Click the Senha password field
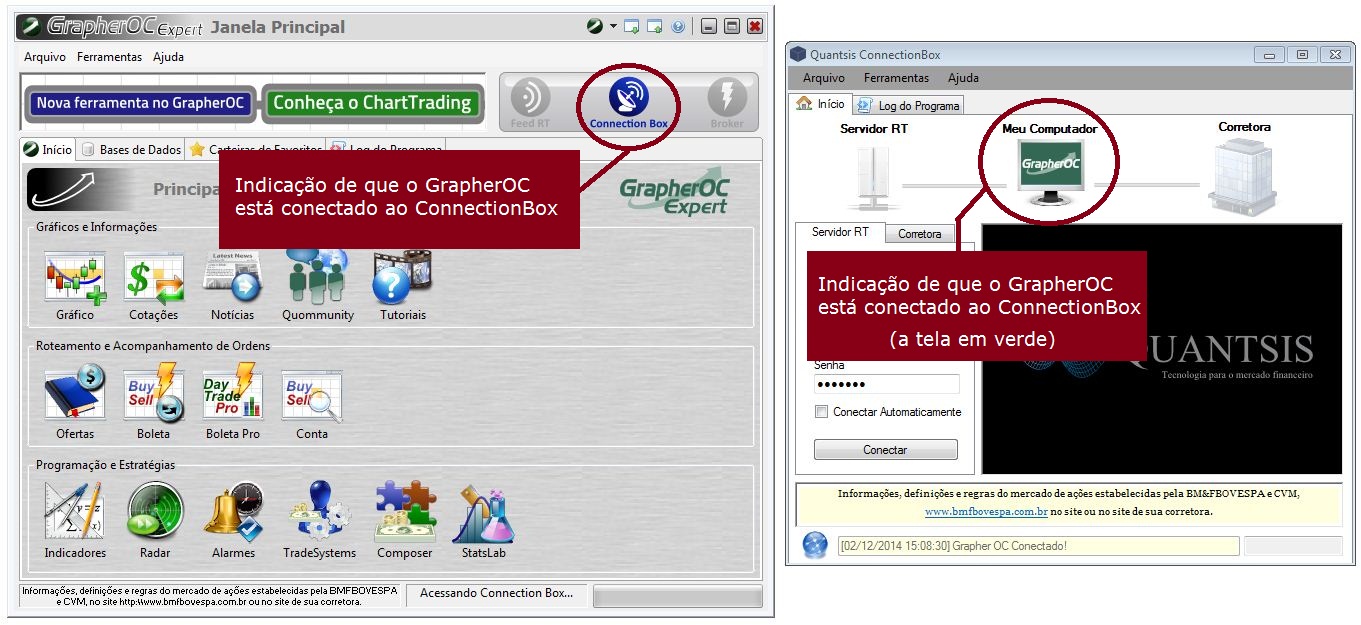 (x=886, y=385)
